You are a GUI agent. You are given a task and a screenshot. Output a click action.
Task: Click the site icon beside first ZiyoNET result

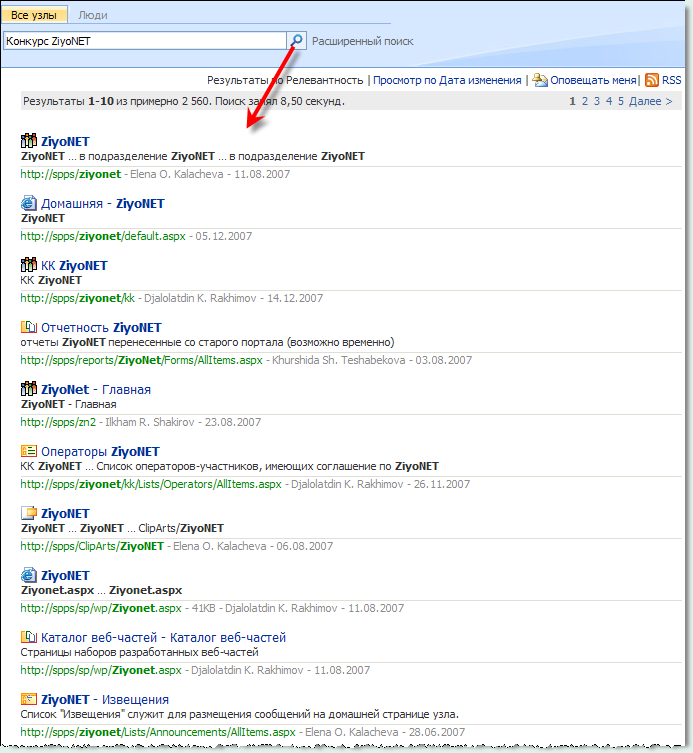click(x=29, y=141)
